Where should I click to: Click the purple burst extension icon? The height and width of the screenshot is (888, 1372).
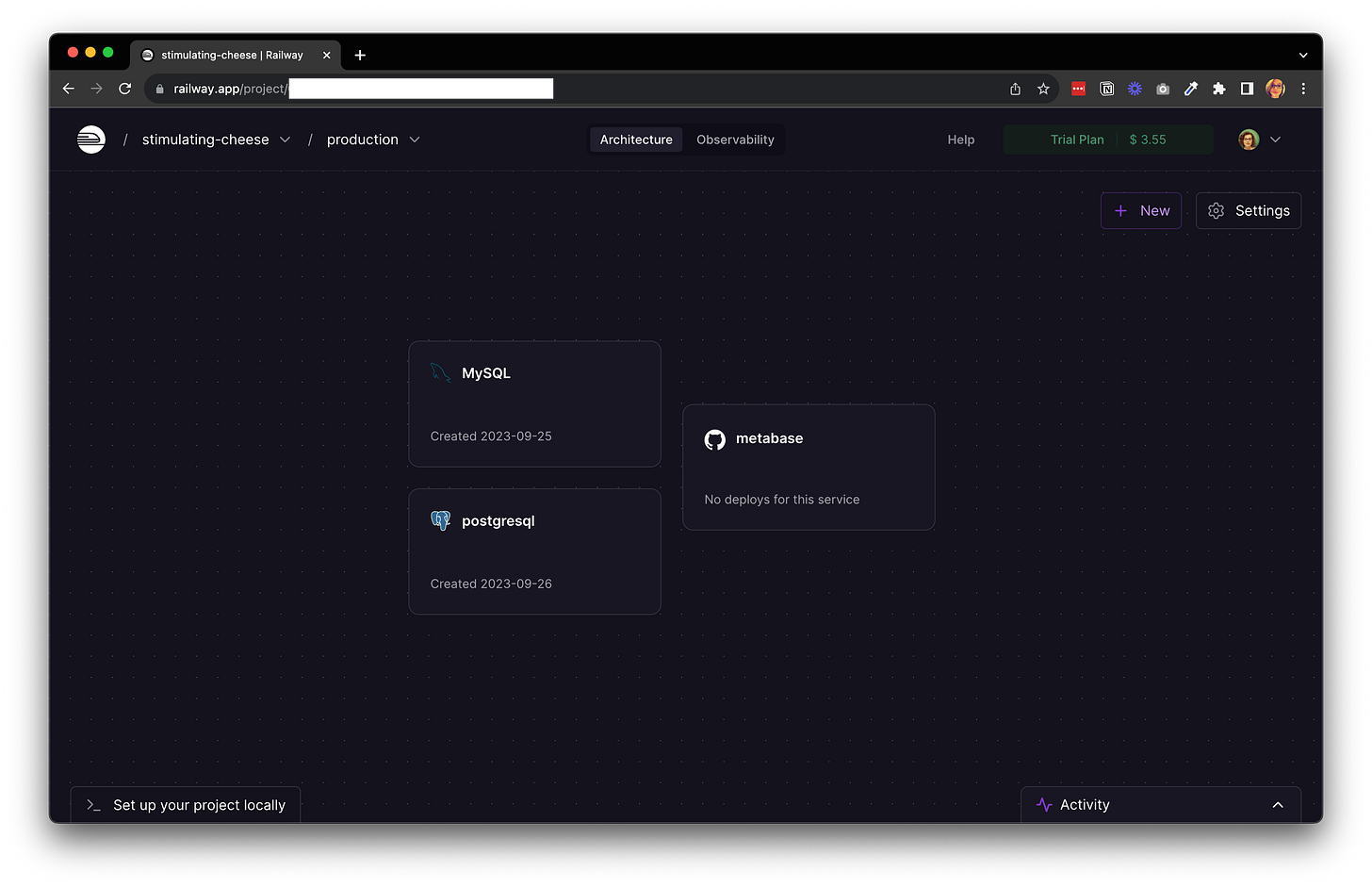tap(1135, 89)
